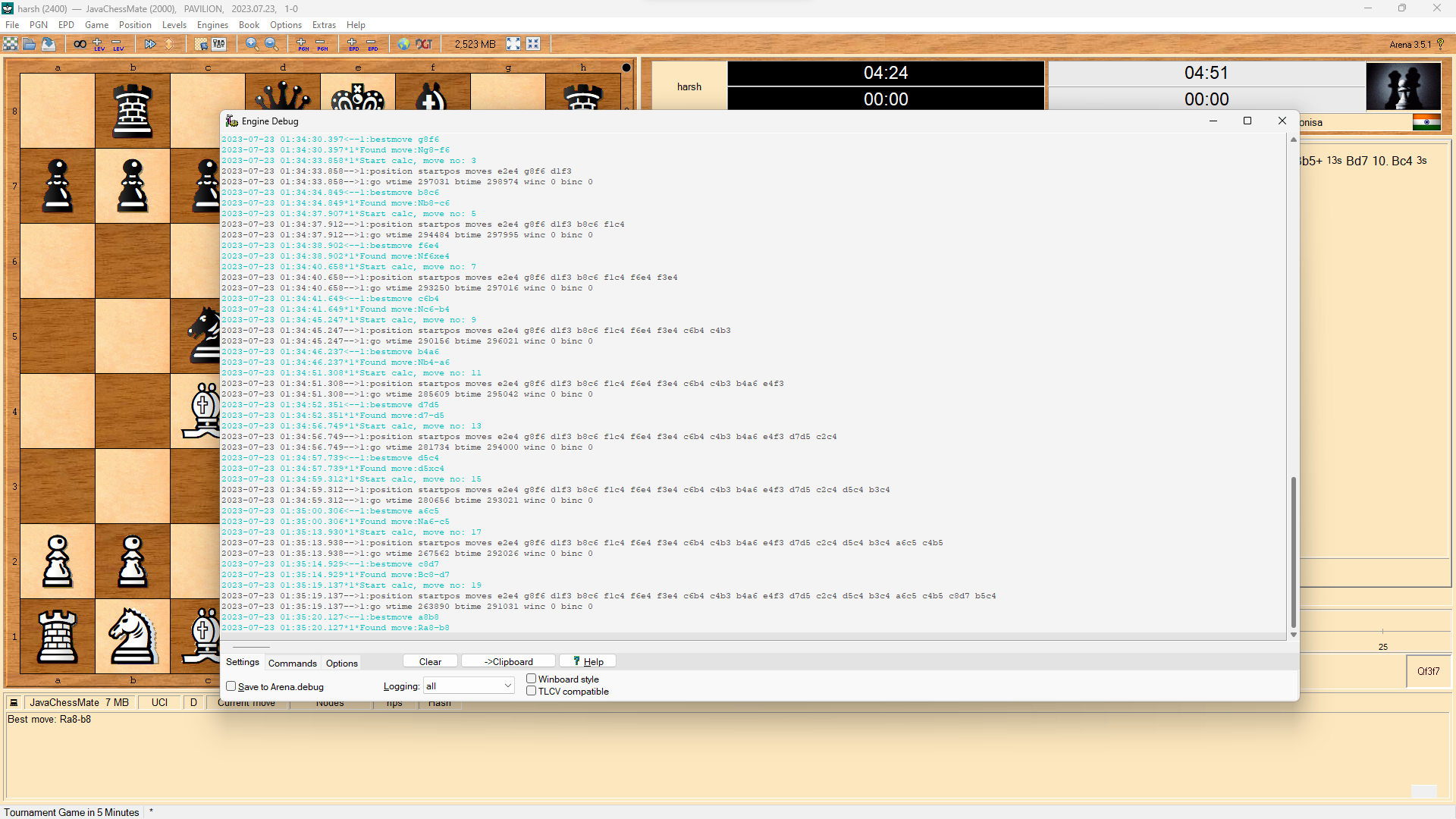The height and width of the screenshot is (819, 1456).
Task: Click the new chessboard game icon
Action: coord(11,44)
